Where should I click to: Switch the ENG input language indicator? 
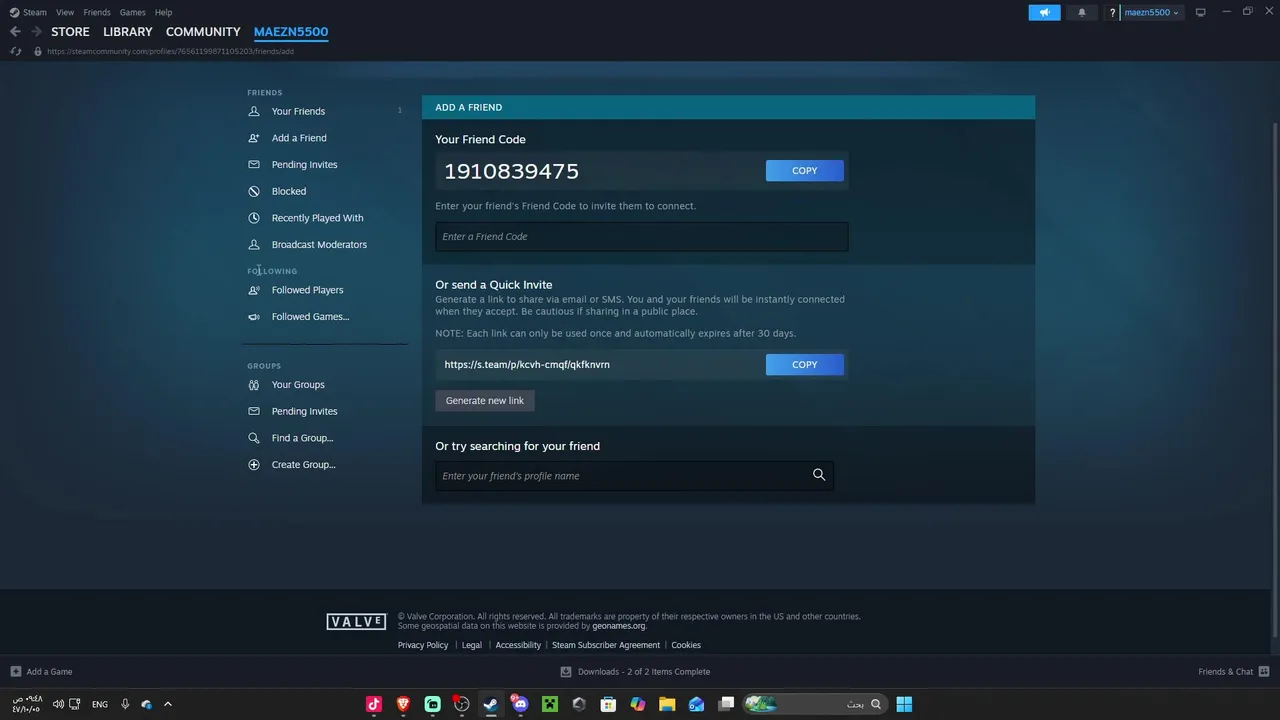click(100, 704)
